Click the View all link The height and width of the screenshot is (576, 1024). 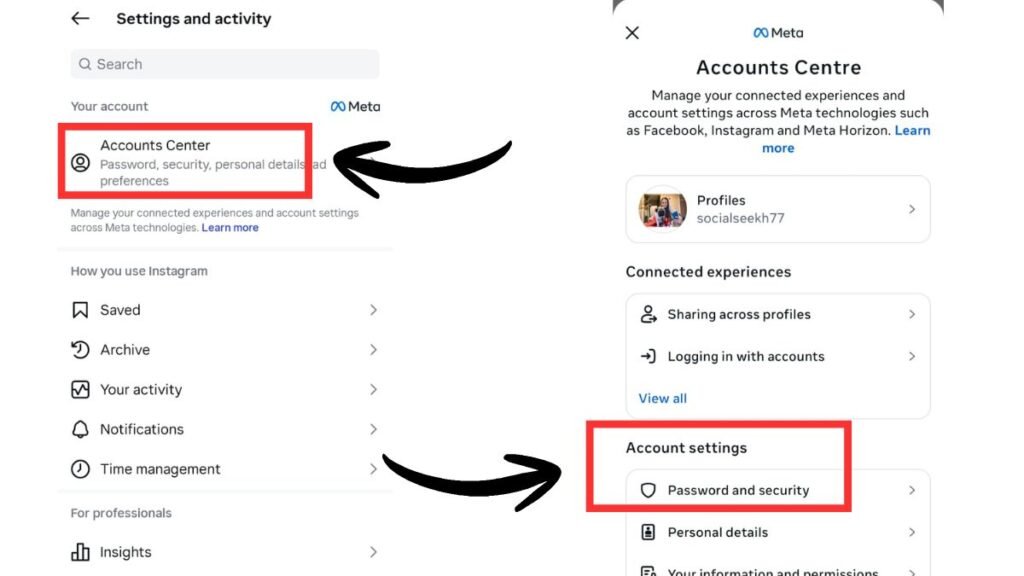[x=663, y=398]
